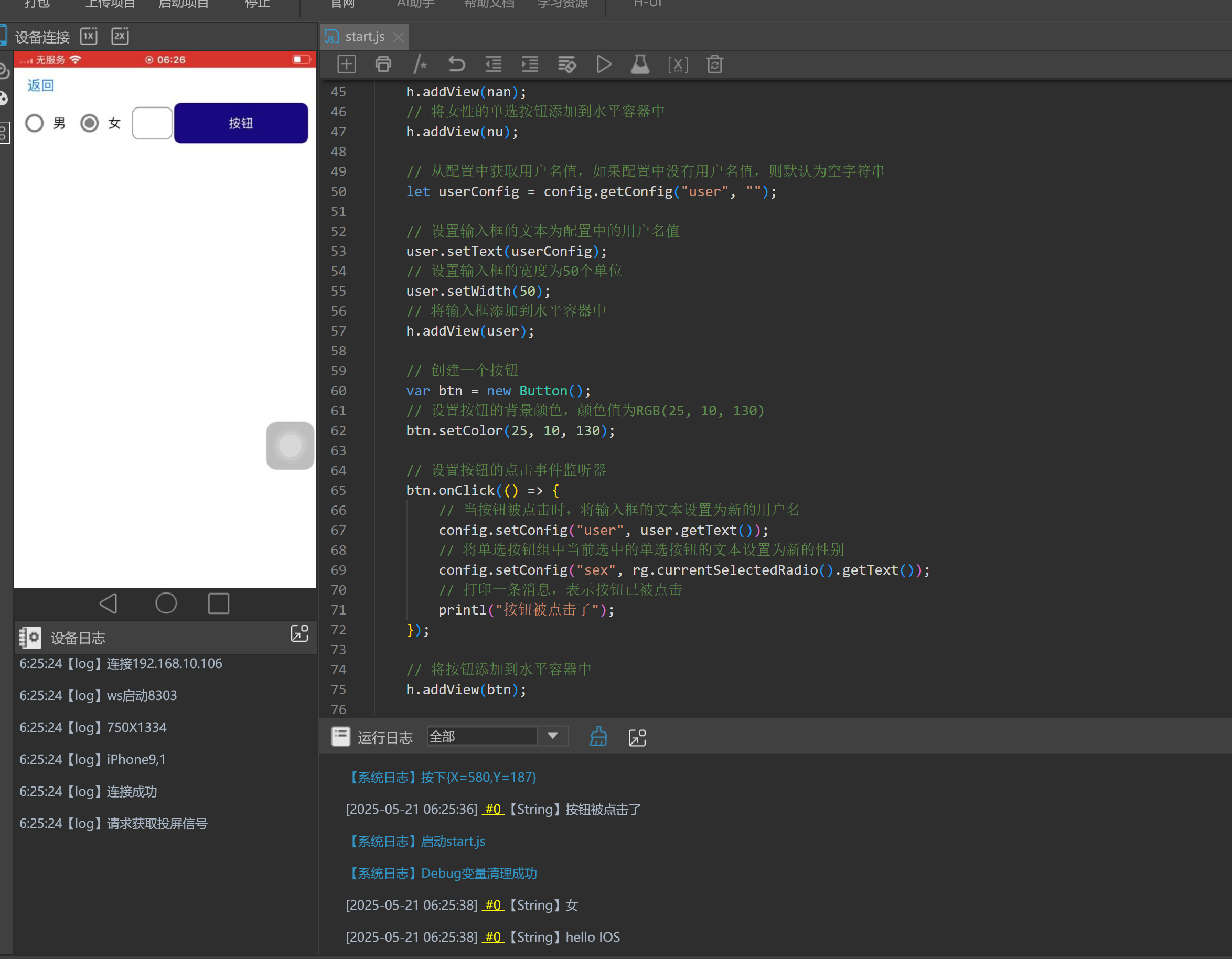This screenshot has height=959, width=1232.
Task: Open 学习资源 from the top menu
Action: tap(562, 4)
